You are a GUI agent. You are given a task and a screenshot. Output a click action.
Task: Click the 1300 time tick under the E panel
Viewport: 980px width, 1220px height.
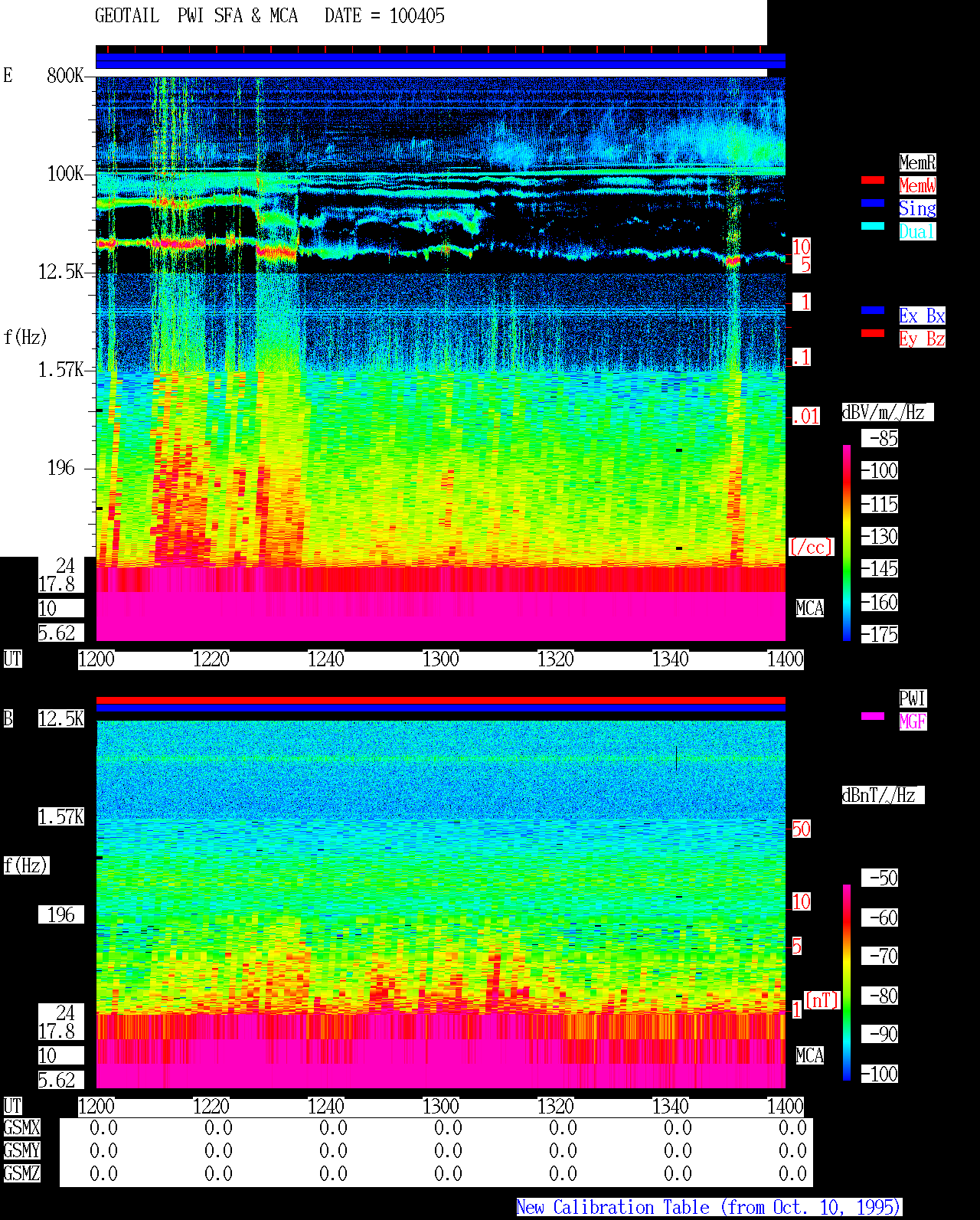[440, 659]
